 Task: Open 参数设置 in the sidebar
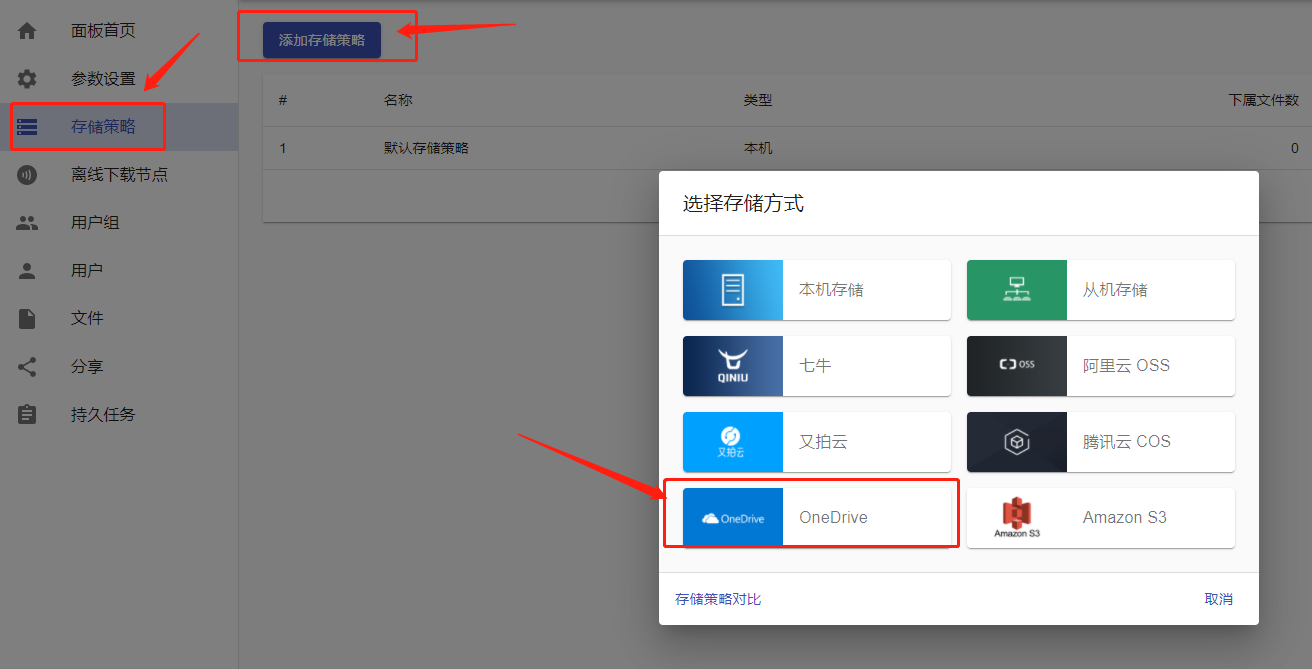click(x=119, y=79)
